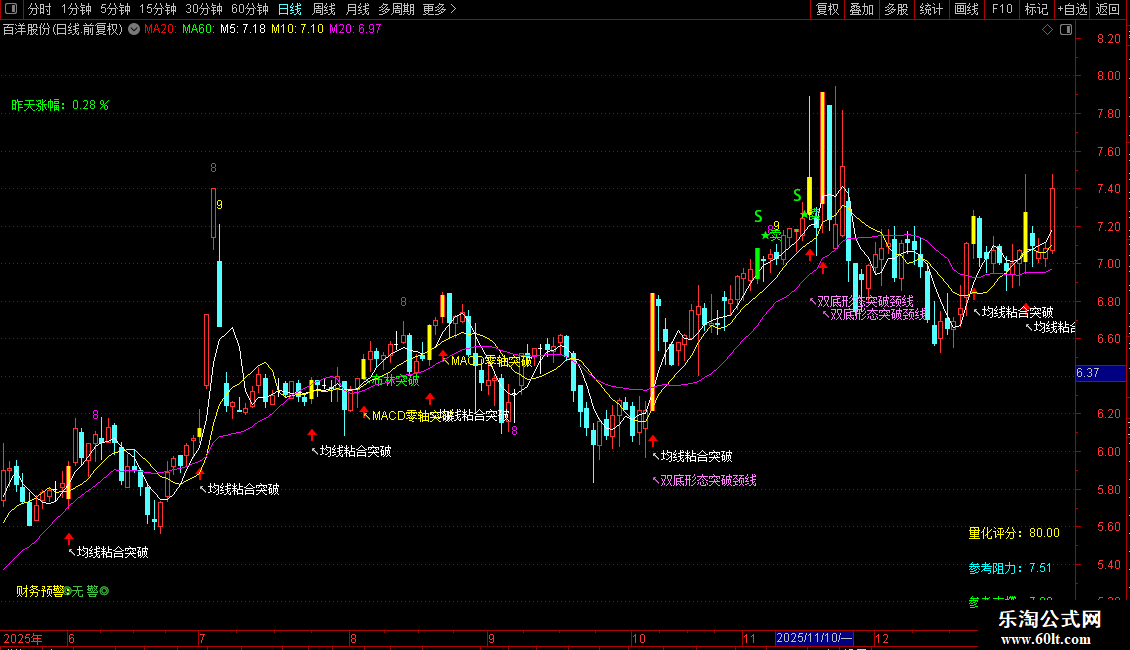Image resolution: width=1130 pixels, height=650 pixels.
Task: Open the 多股 multi-stock view
Action: click(897, 9)
